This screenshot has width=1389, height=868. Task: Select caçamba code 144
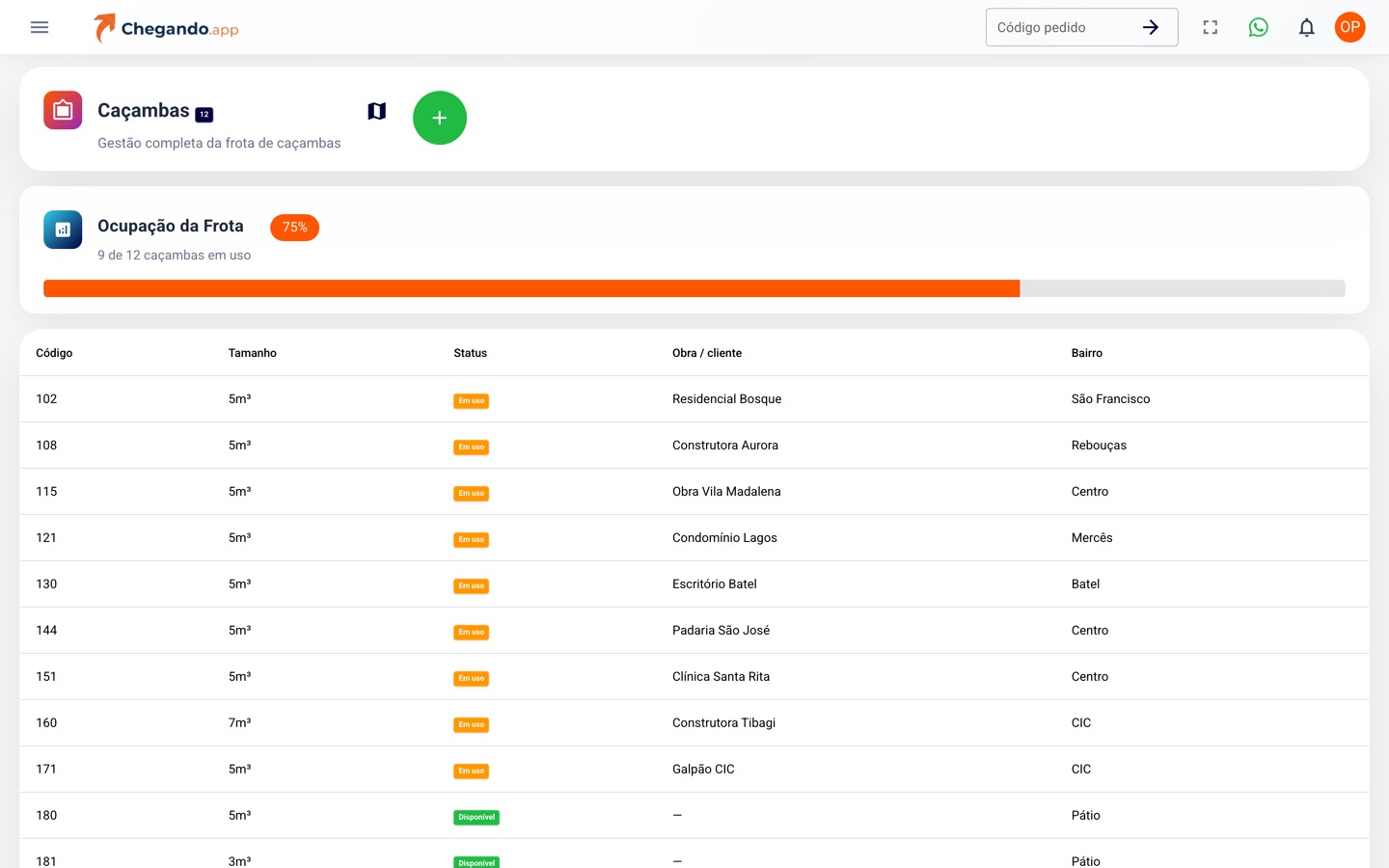click(x=46, y=631)
